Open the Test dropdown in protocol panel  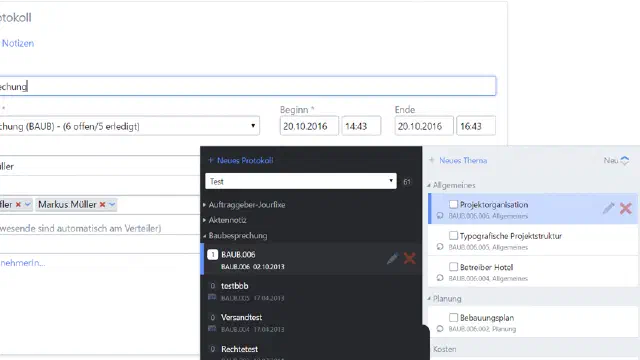[301, 181]
